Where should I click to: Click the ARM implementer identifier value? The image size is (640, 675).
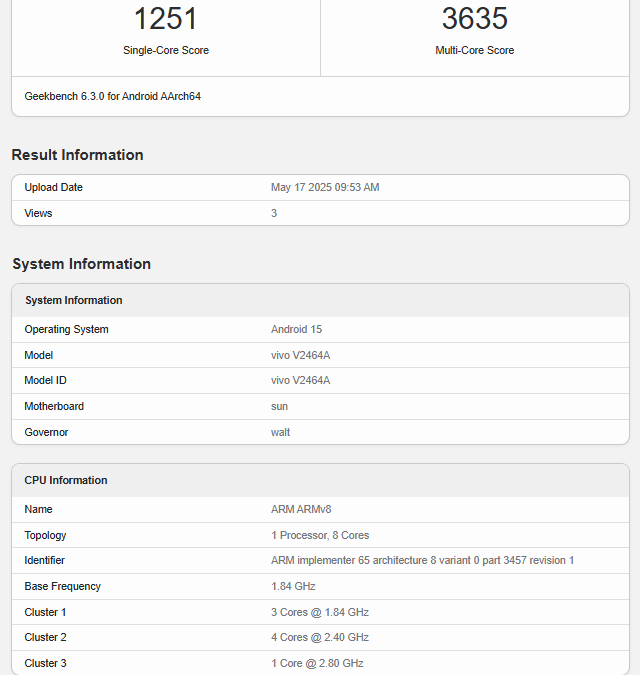pyautogui.click(x=422, y=561)
